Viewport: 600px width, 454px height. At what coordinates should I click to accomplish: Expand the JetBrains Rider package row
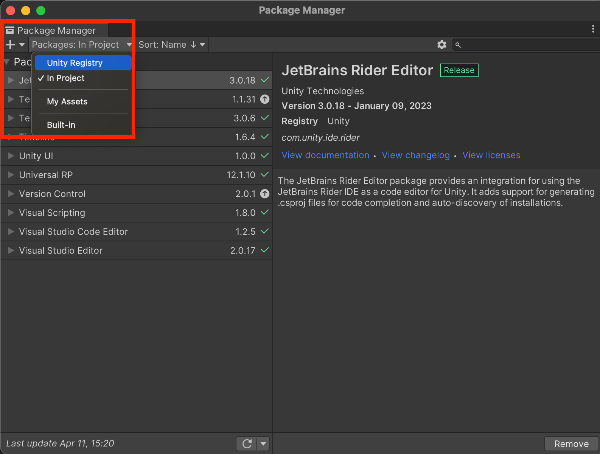pyautogui.click(x=11, y=80)
